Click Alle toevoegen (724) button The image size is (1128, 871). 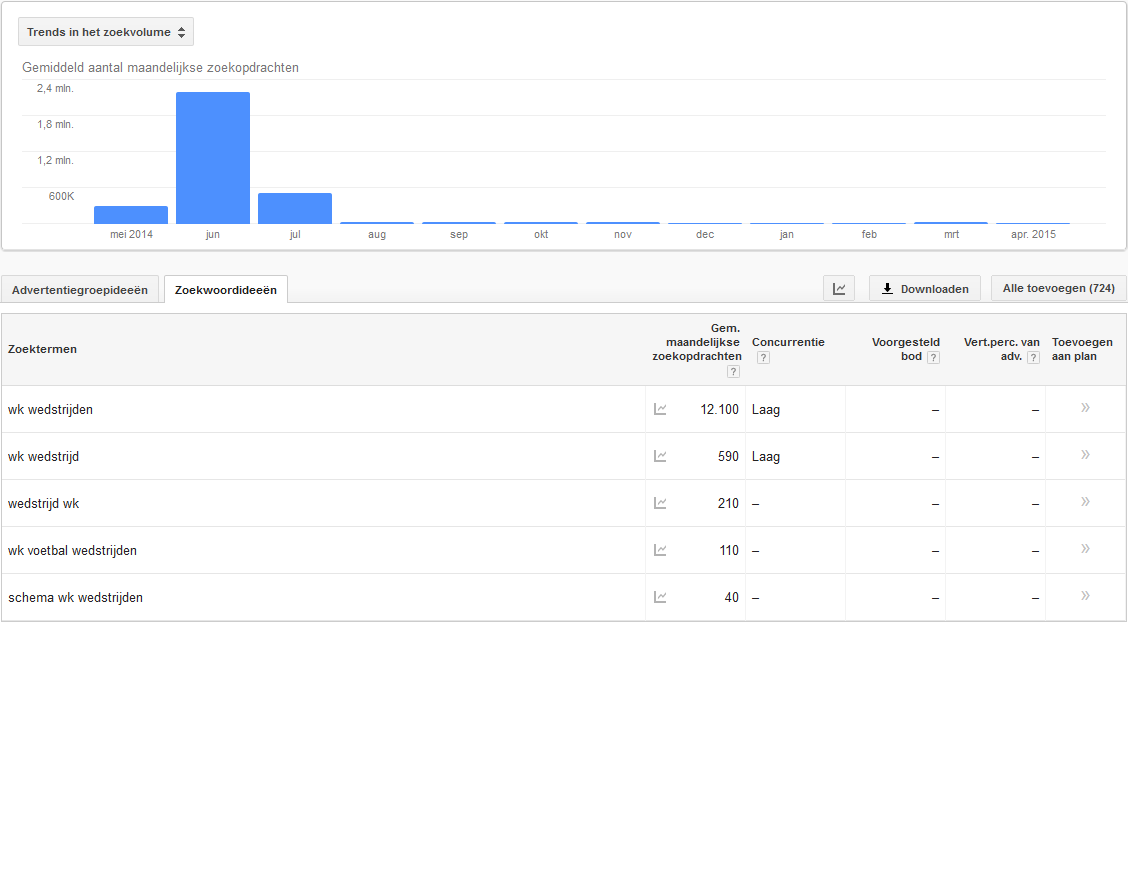1058,288
